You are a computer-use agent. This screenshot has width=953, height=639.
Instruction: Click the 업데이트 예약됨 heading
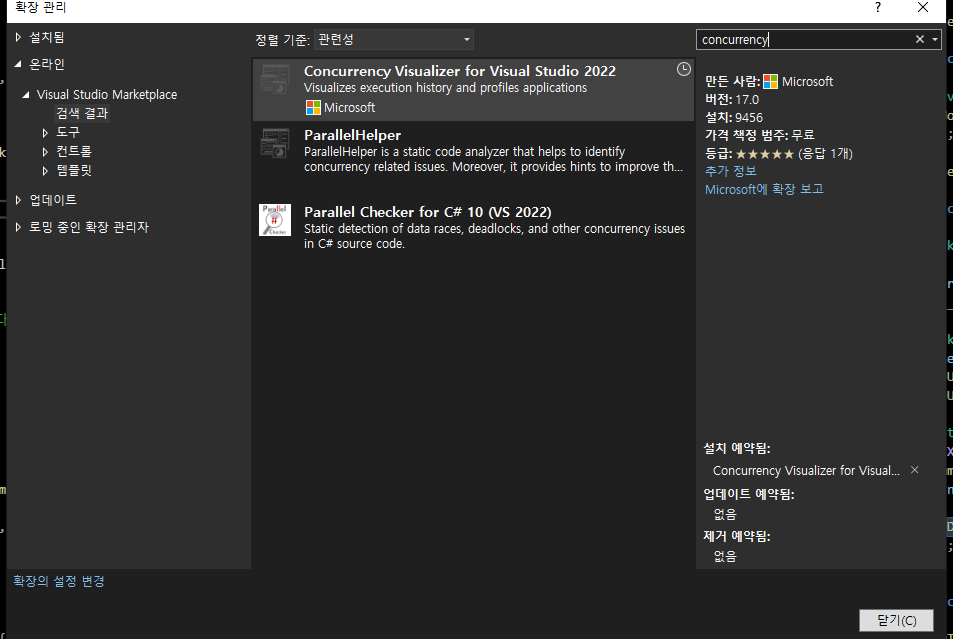[749, 494]
